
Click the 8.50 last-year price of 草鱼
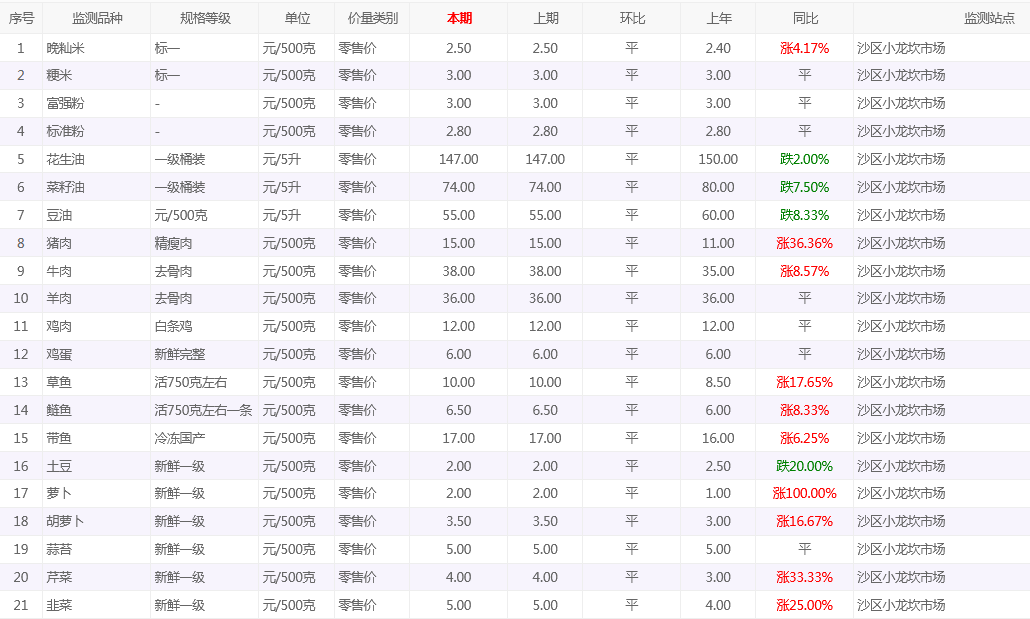pos(718,382)
